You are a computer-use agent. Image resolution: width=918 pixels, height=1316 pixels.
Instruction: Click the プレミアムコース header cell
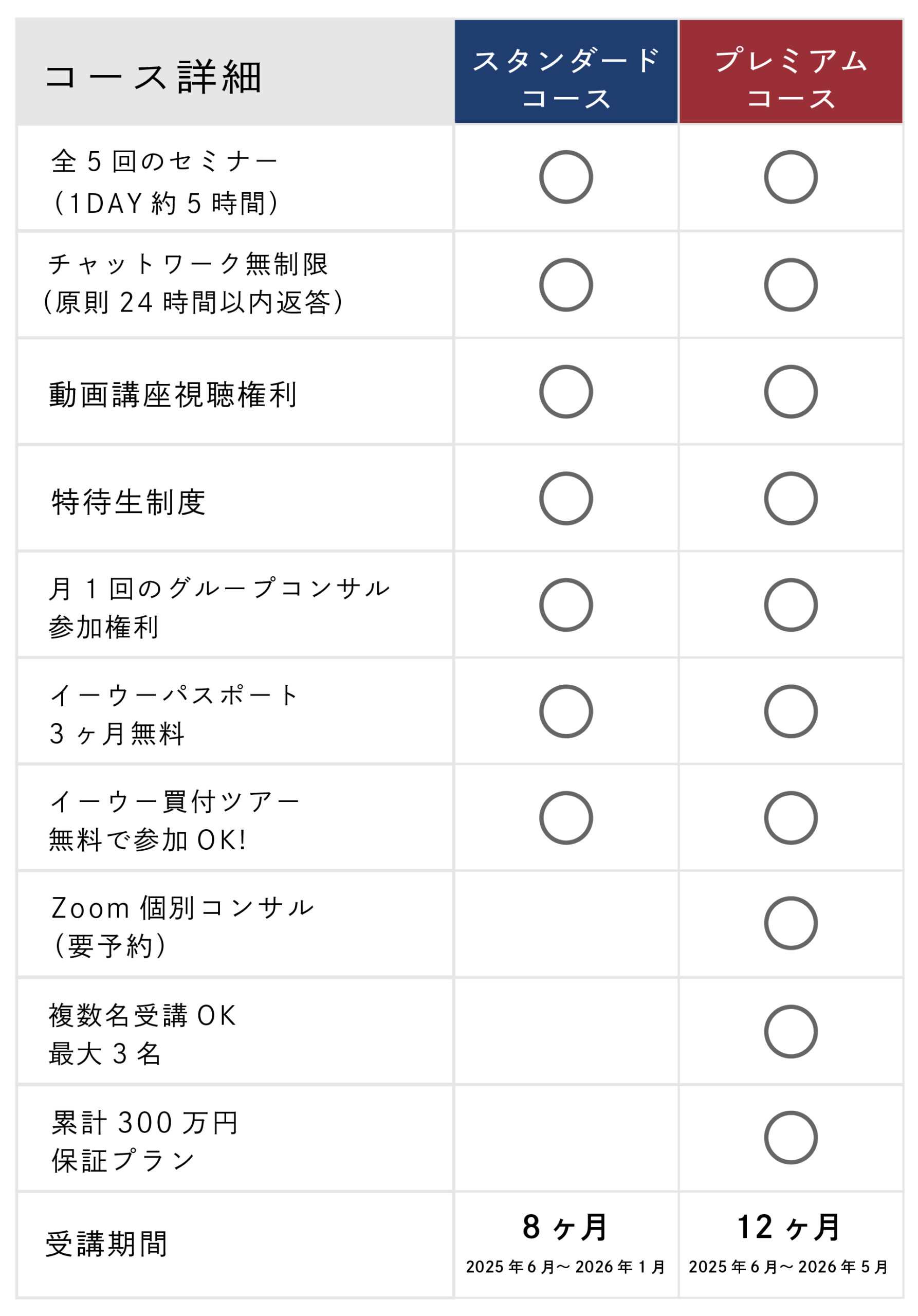[x=791, y=71]
